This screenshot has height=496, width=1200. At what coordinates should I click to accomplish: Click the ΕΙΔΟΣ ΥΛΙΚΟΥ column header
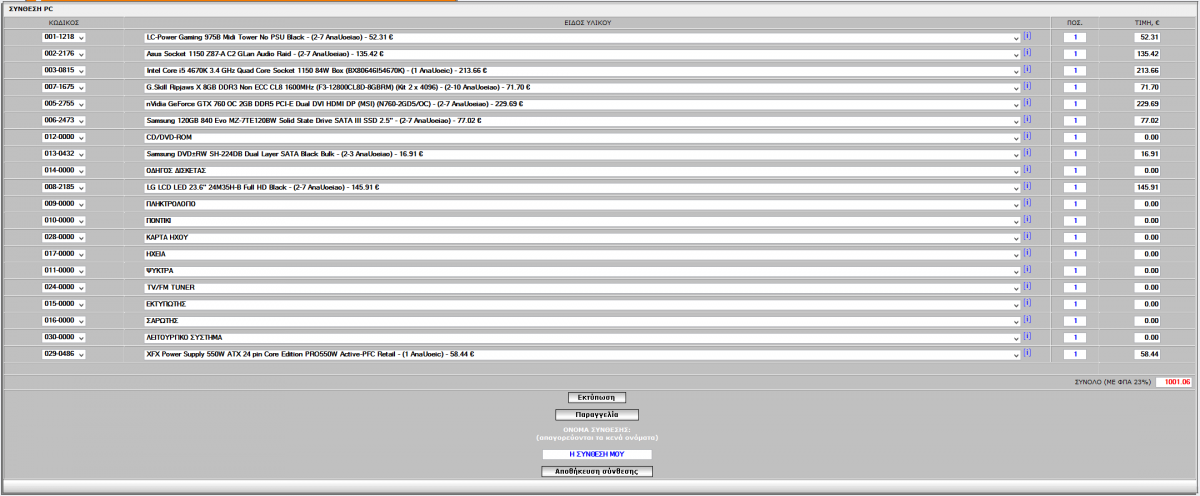(588, 21)
